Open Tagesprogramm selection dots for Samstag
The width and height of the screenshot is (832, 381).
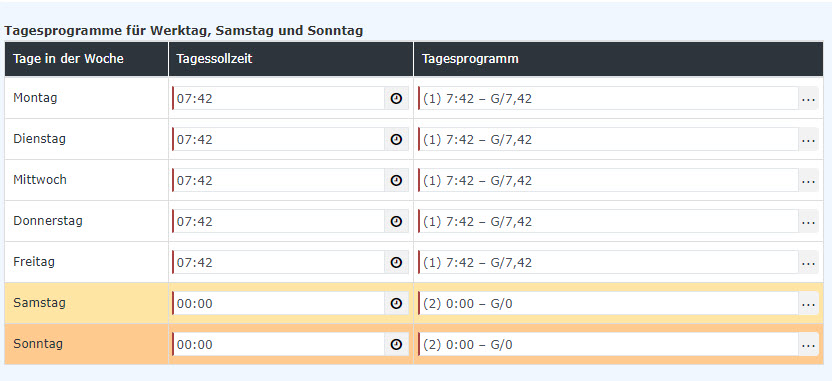[x=808, y=303]
